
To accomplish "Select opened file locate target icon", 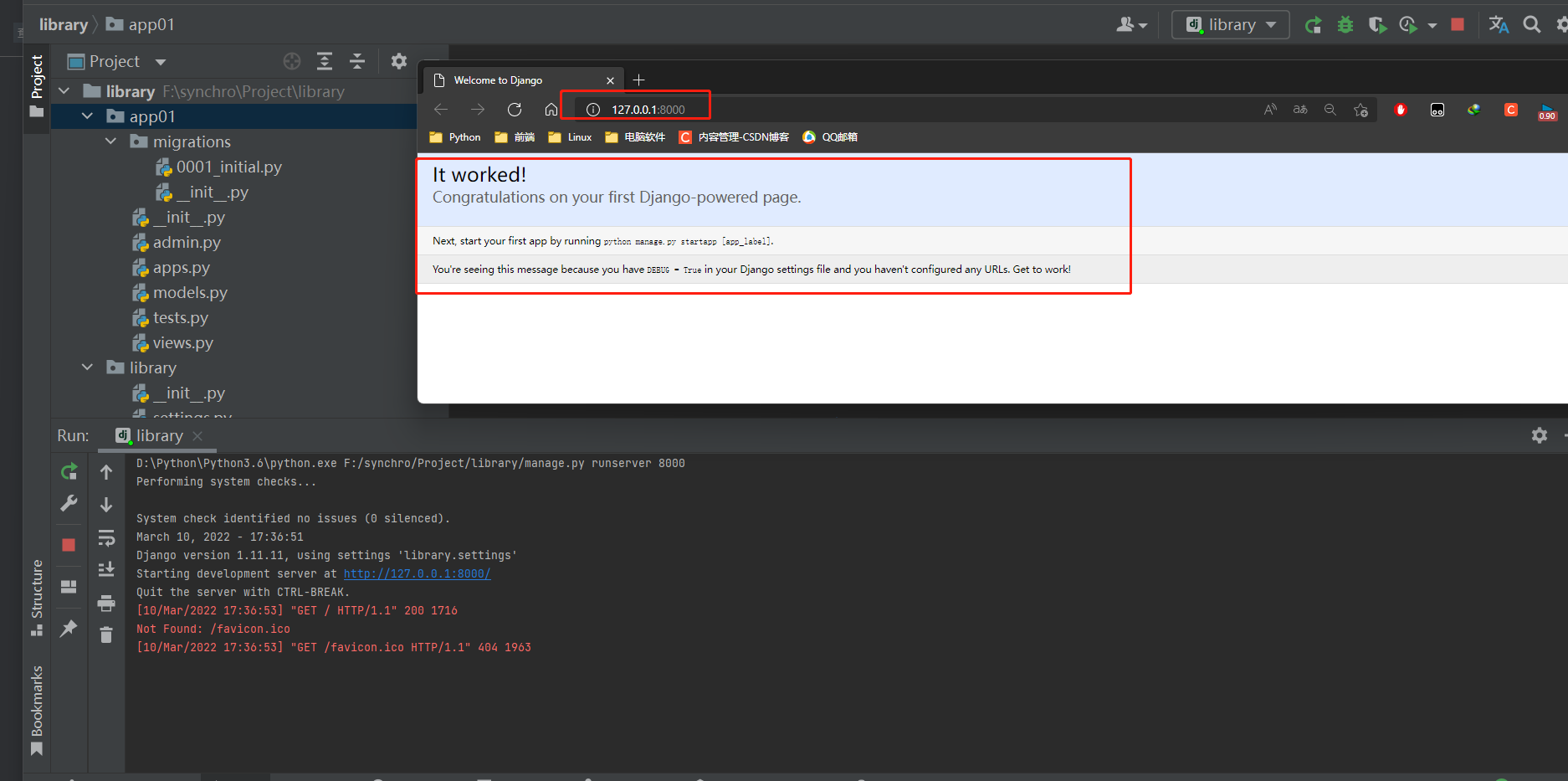I will [292, 61].
